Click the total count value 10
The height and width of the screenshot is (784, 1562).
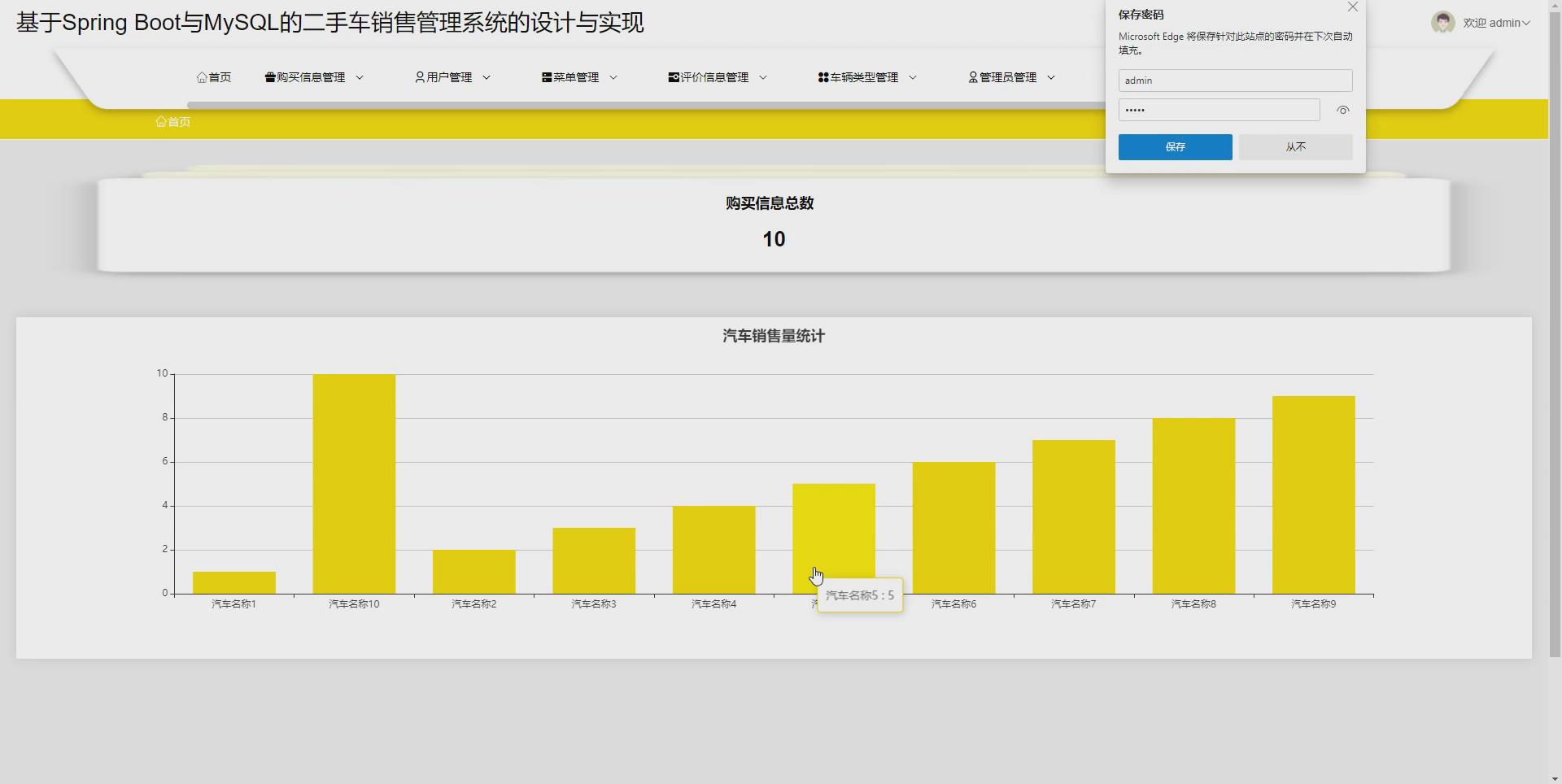pyautogui.click(x=774, y=239)
